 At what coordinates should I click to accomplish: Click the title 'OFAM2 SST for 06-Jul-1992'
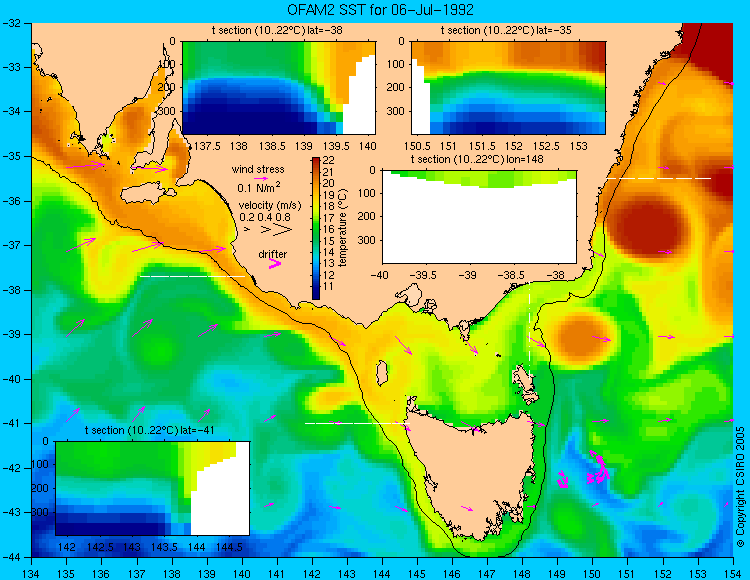(x=380, y=10)
